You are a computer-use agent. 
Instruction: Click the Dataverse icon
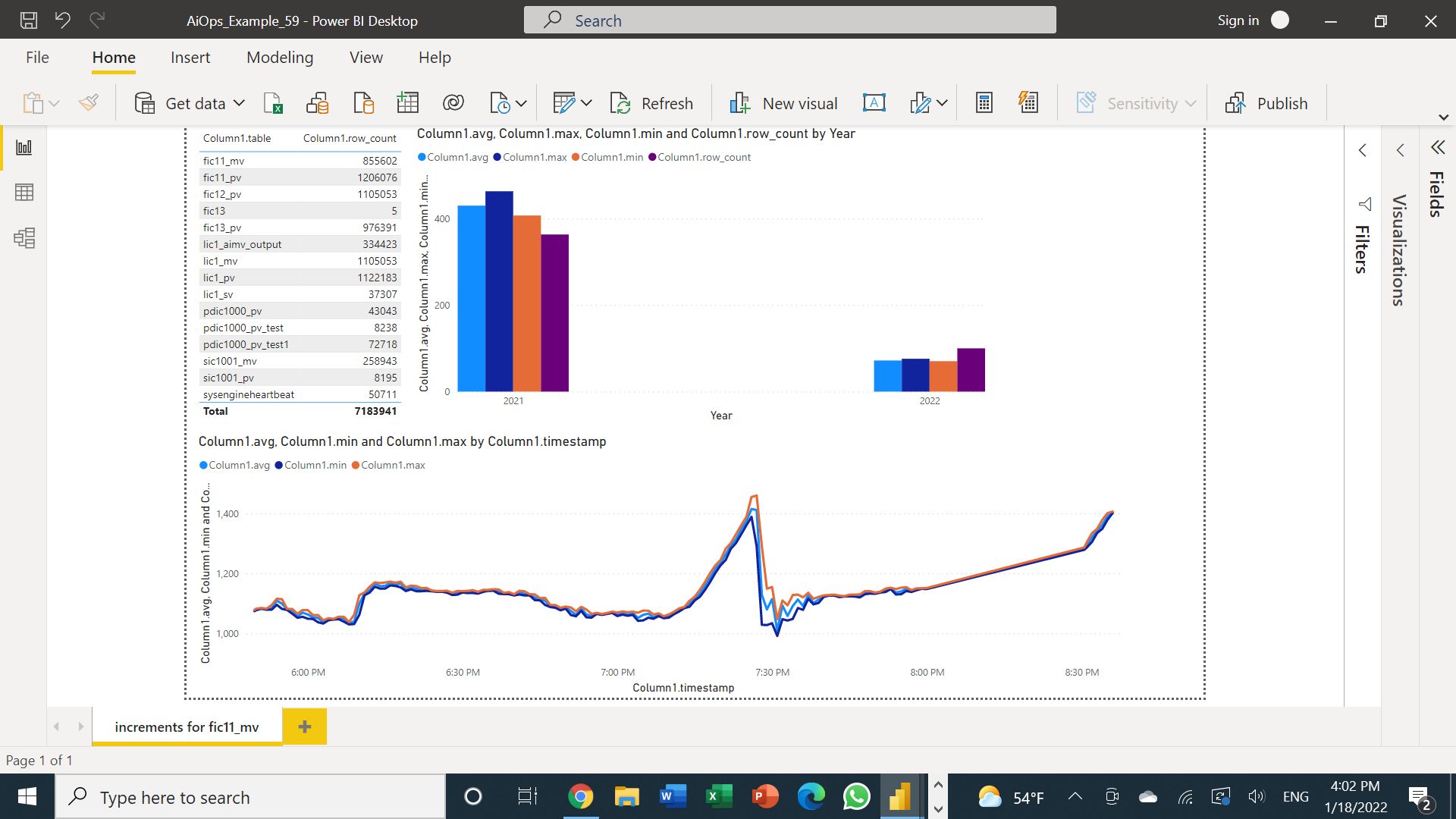click(x=453, y=103)
